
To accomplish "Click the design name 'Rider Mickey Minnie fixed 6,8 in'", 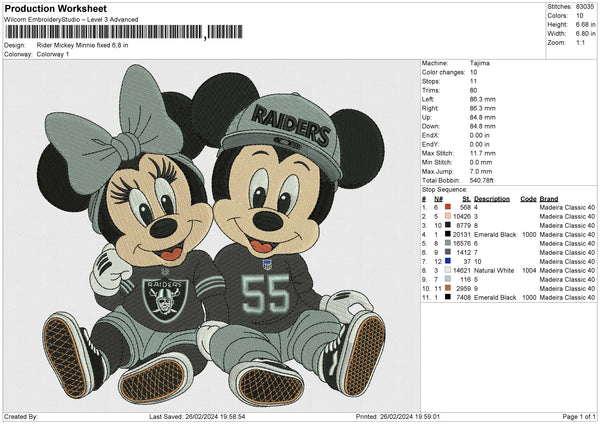I will pyautogui.click(x=82, y=45).
